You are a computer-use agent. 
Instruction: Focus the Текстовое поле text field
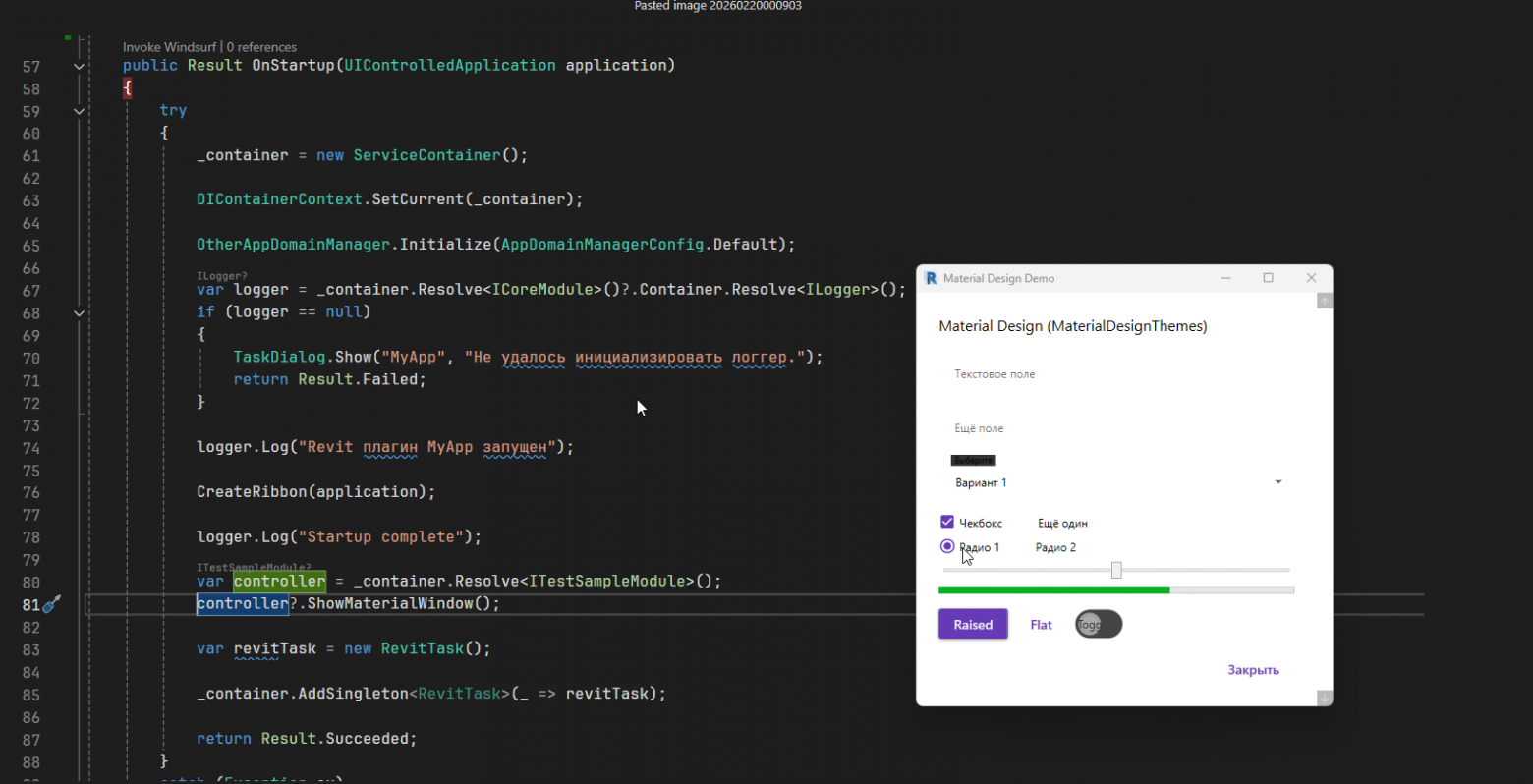click(x=1118, y=374)
